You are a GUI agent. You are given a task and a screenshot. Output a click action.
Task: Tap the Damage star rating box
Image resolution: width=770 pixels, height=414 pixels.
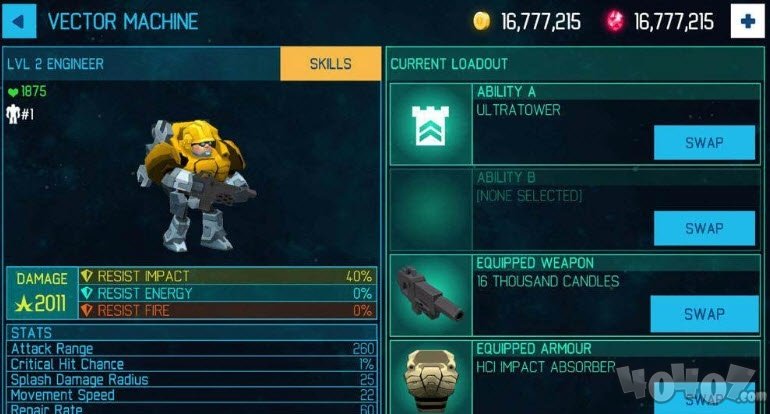pyautogui.click(x=42, y=293)
